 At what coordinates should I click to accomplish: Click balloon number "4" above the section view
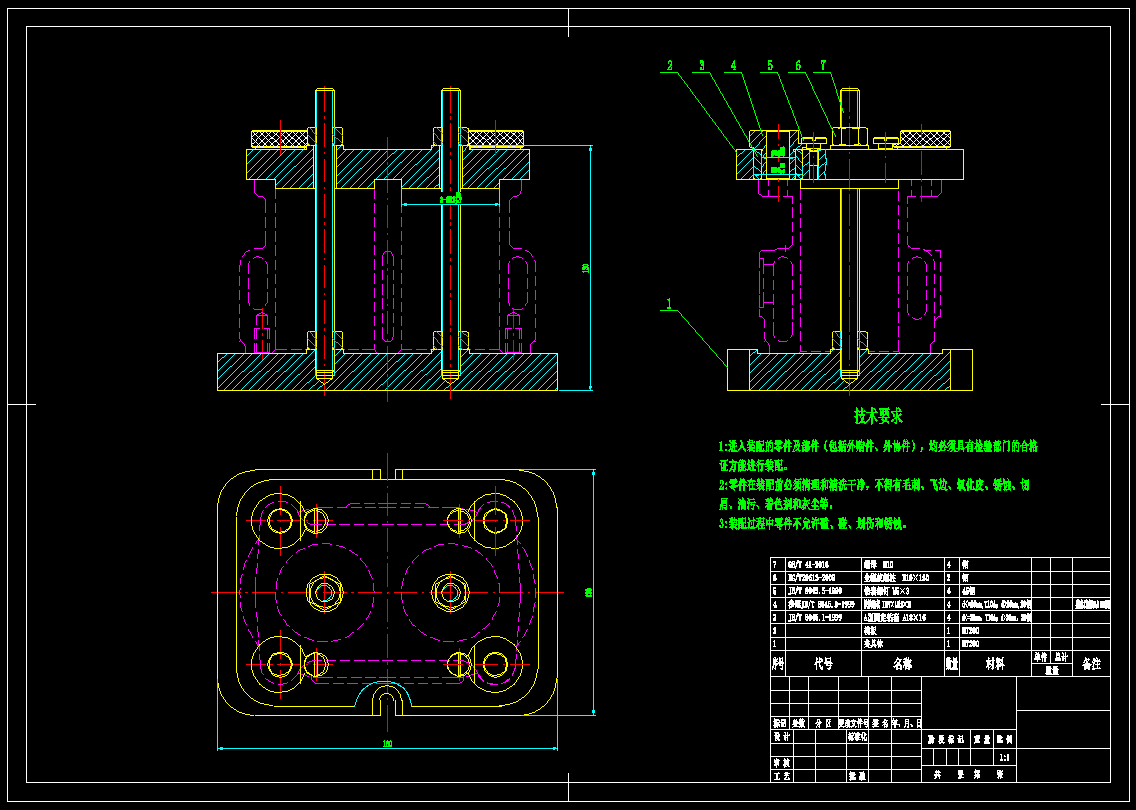(x=733, y=66)
